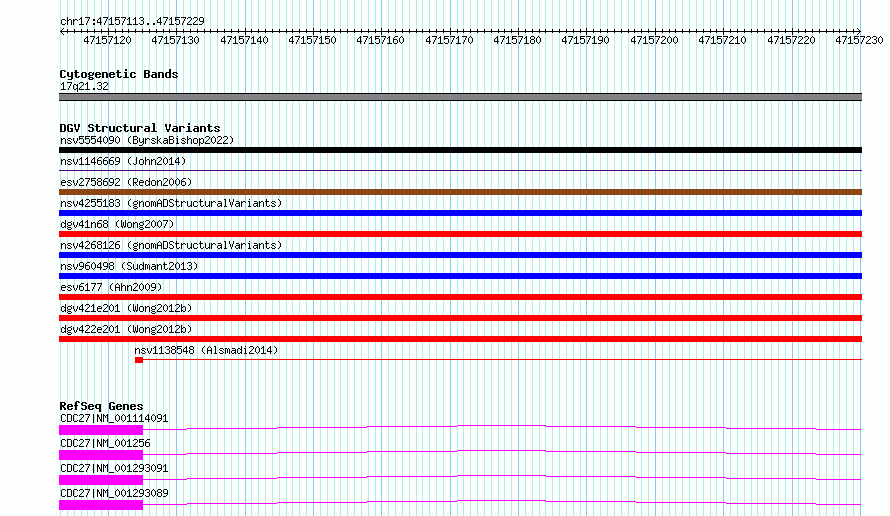Open the Cytogenetic Bands track heading
This screenshot has width=890, height=516.
pyautogui.click(x=119, y=74)
